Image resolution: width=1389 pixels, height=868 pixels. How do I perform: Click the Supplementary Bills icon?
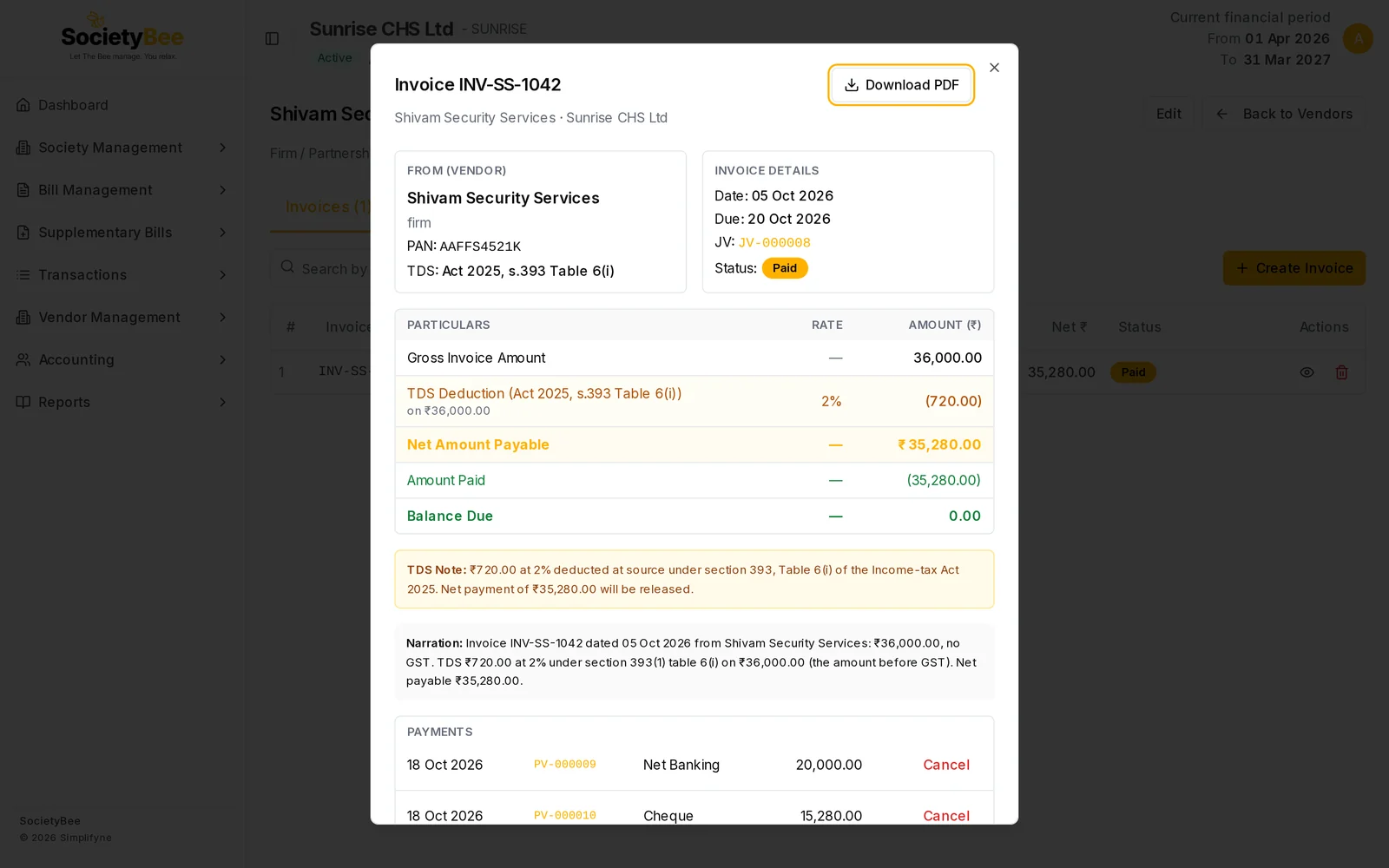tap(23, 233)
